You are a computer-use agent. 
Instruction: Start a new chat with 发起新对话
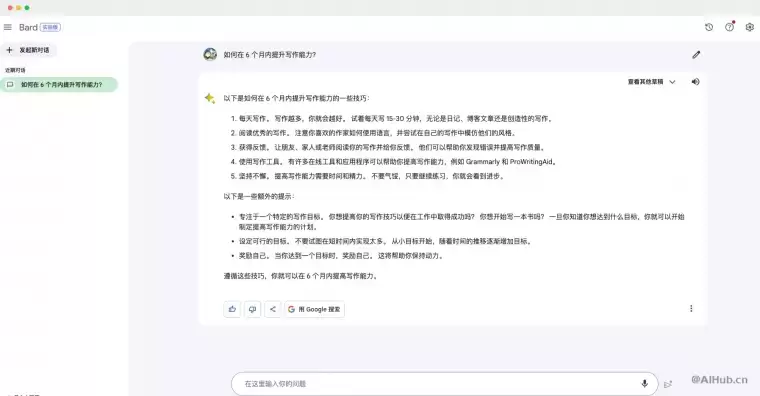click(28, 50)
